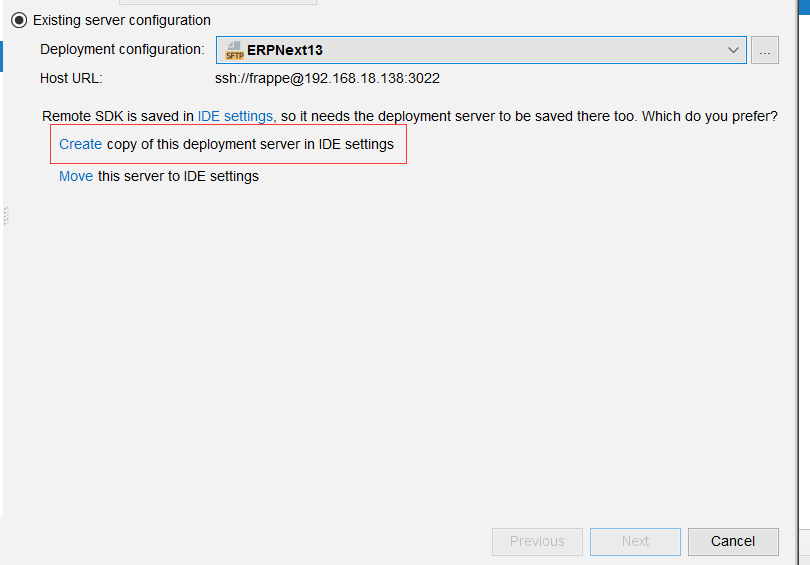
Task: Click the SFTP icon beside ERPNext13
Action: point(234,50)
